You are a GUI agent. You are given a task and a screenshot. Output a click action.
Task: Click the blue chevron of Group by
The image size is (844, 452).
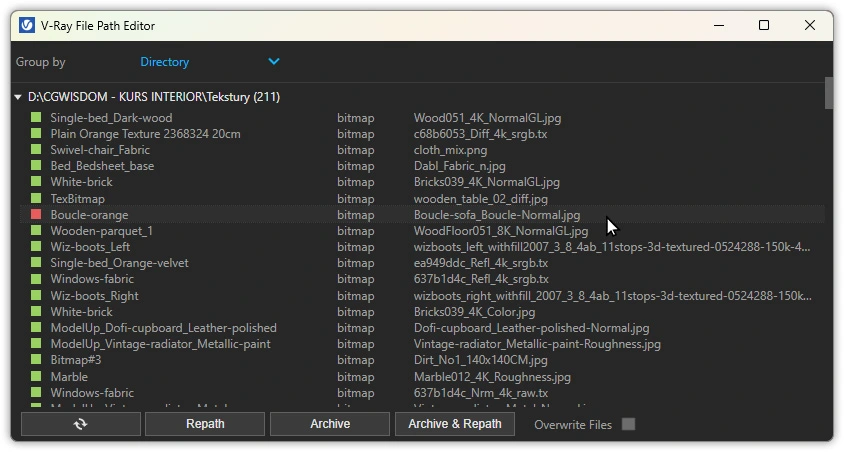coord(274,62)
